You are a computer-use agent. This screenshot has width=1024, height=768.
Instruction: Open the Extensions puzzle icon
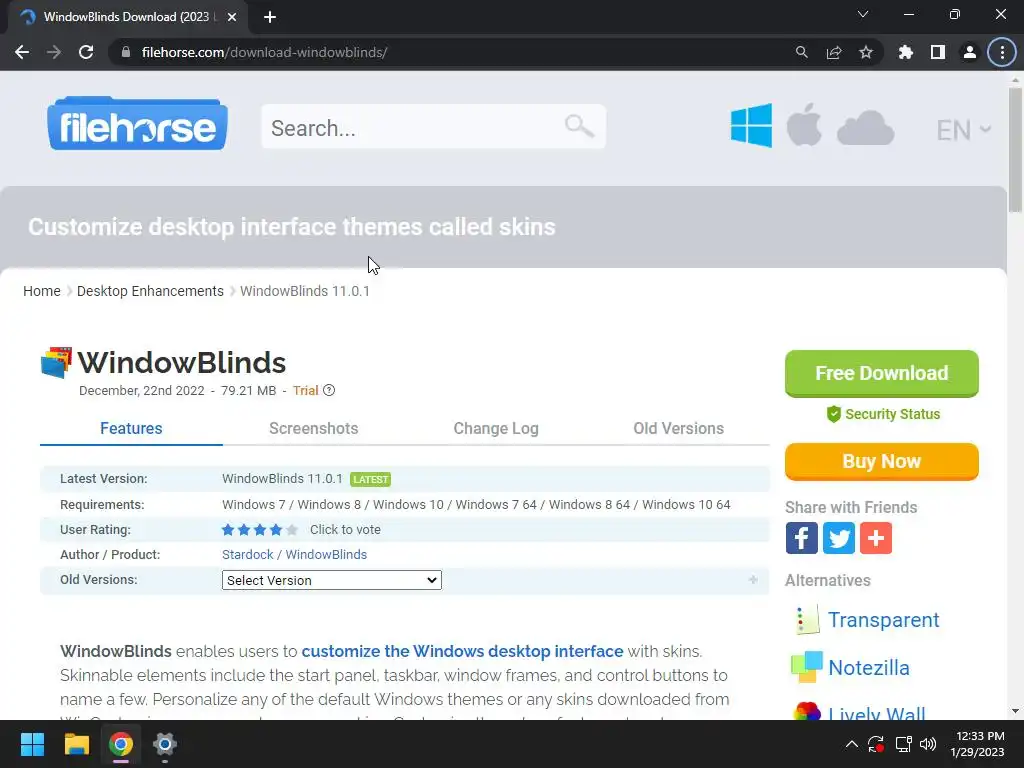906,52
